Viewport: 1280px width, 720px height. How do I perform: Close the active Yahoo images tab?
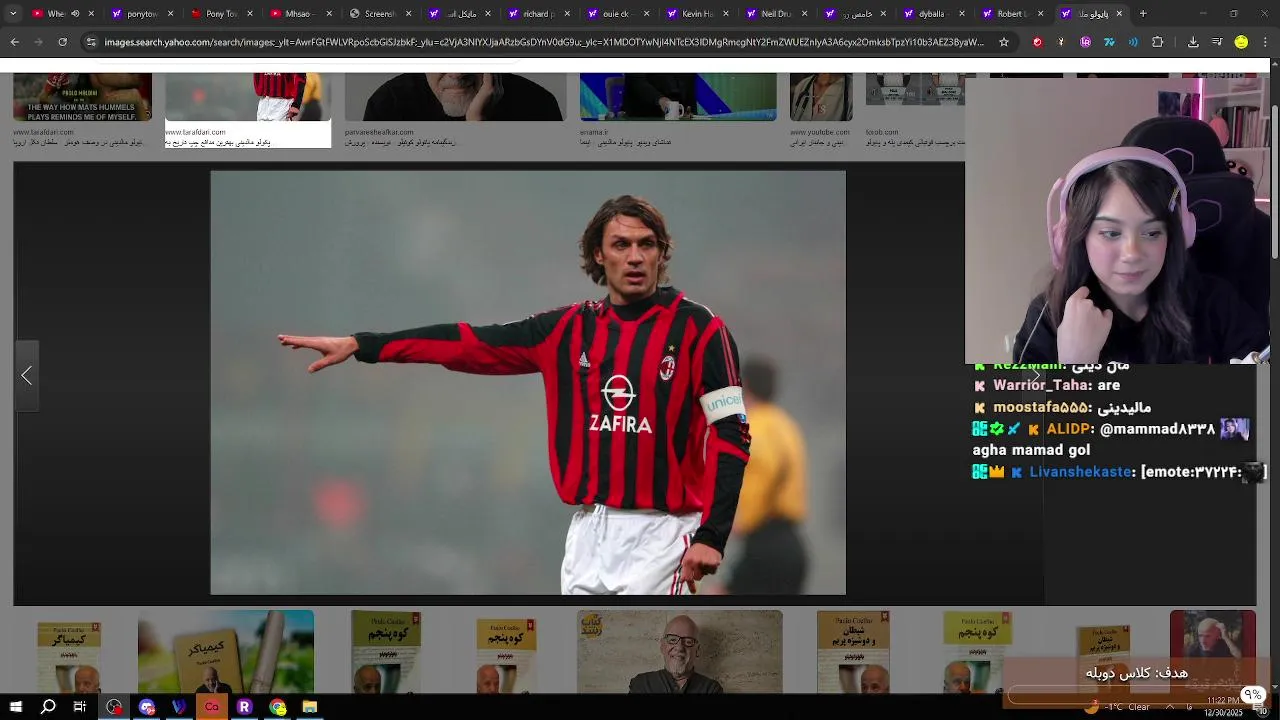(1119, 14)
